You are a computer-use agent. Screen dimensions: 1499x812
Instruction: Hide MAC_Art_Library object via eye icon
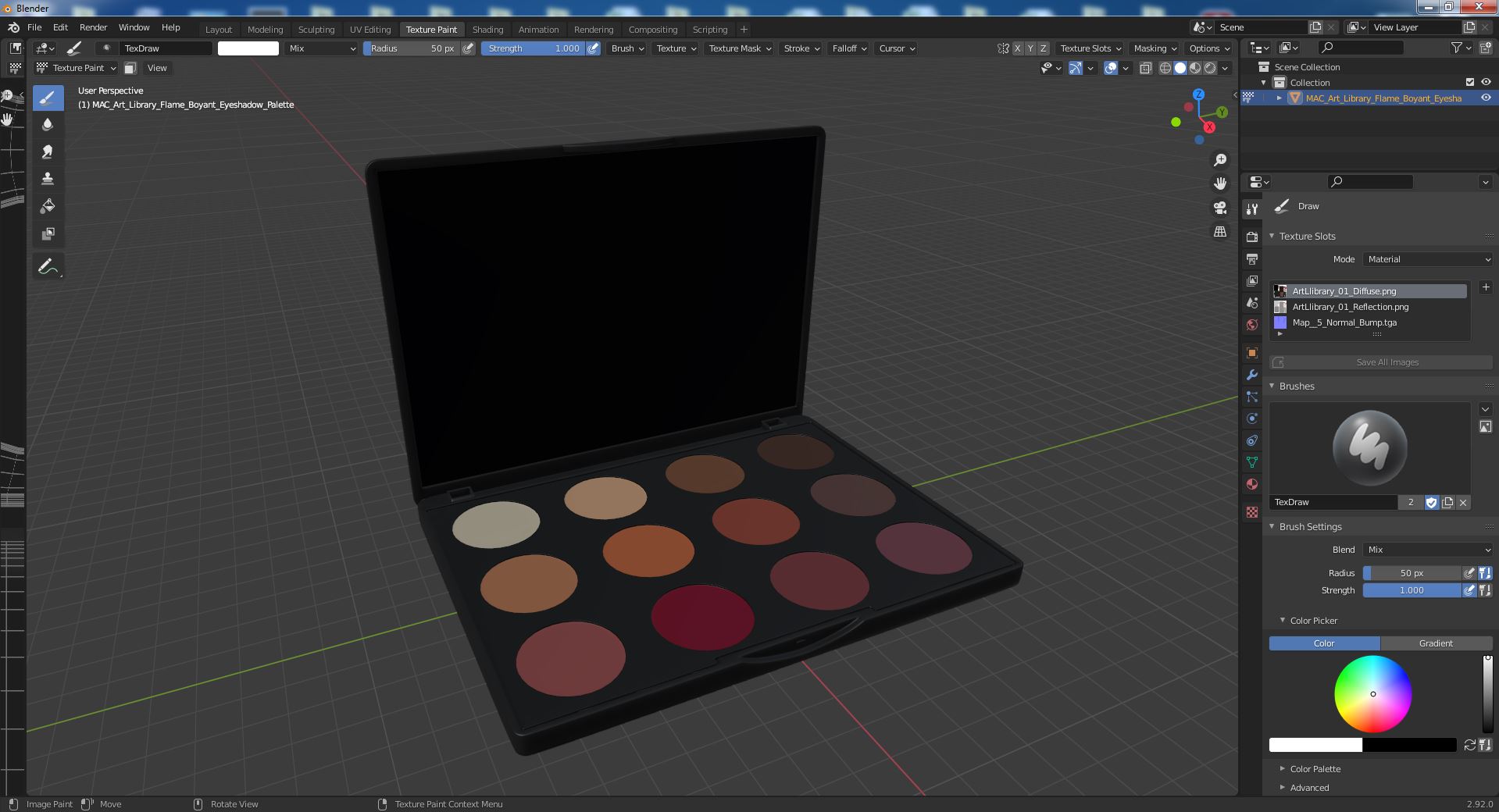point(1486,98)
